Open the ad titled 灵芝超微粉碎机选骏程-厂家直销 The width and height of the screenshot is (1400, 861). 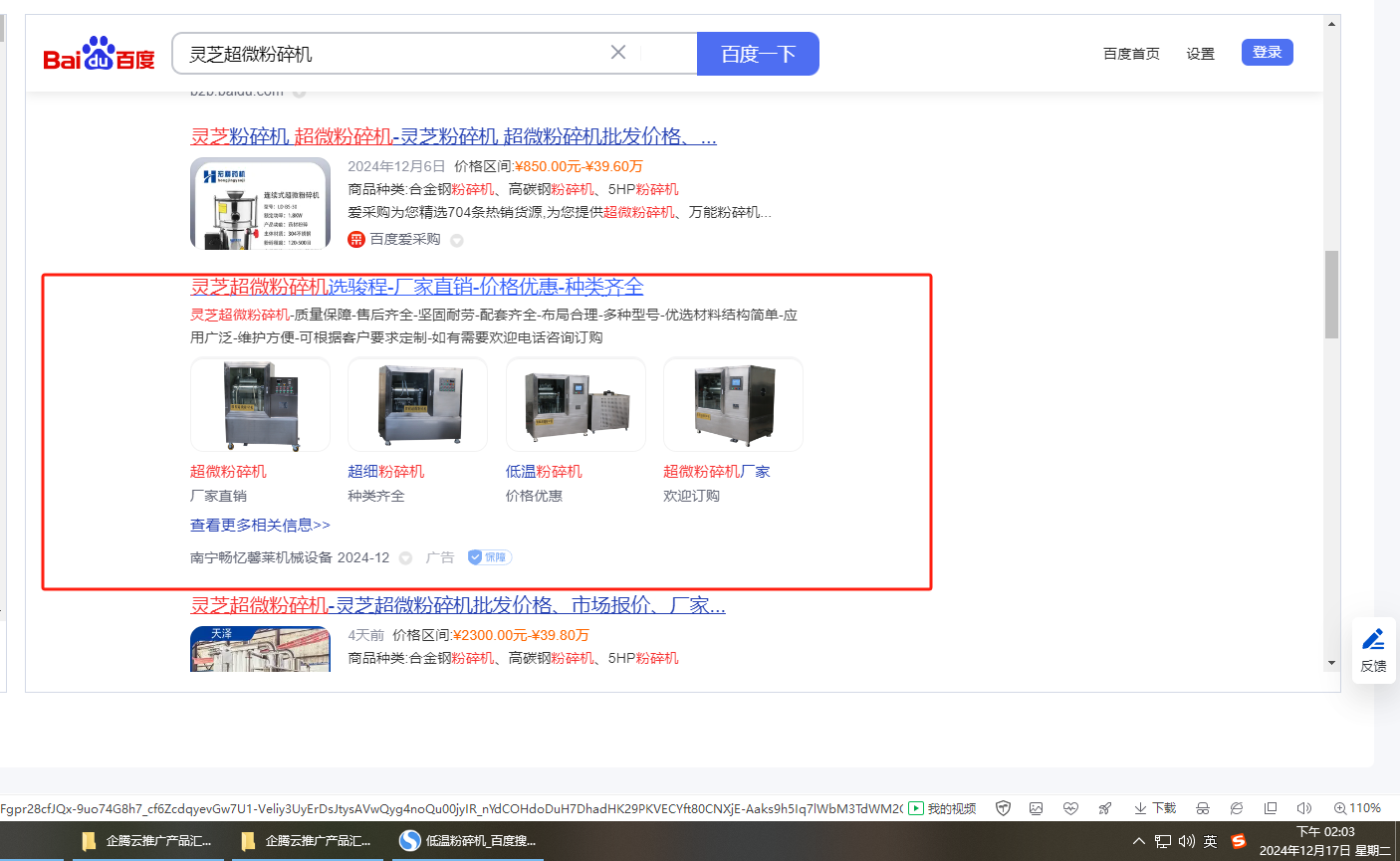coord(416,287)
